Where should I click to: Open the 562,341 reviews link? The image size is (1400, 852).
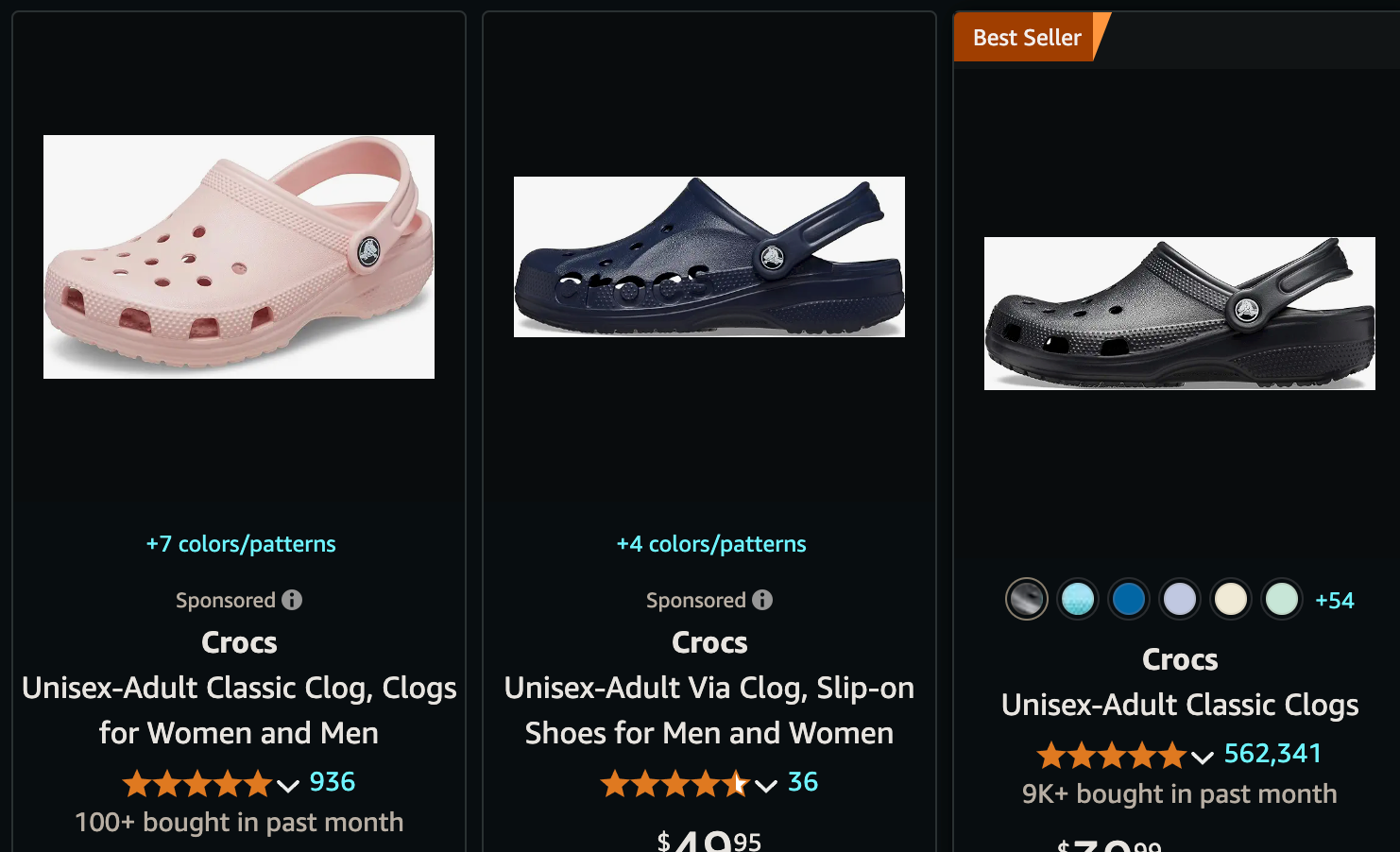click(x=1273, y=753)
